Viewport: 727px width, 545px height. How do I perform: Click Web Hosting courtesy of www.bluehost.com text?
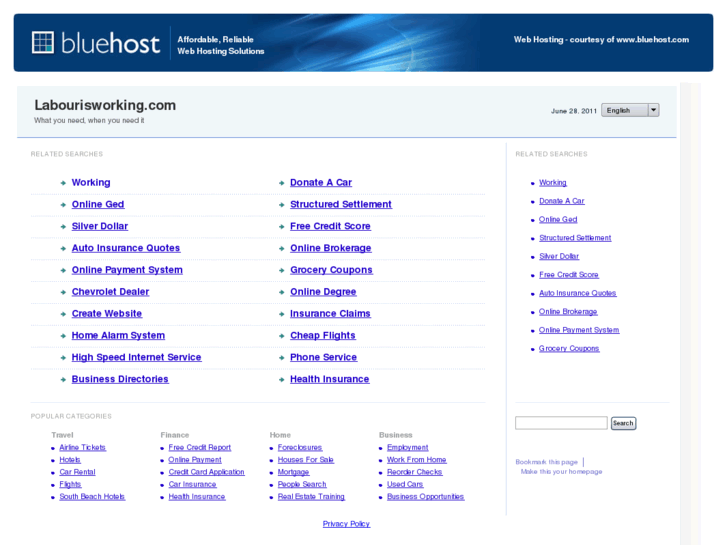point(601,40)
